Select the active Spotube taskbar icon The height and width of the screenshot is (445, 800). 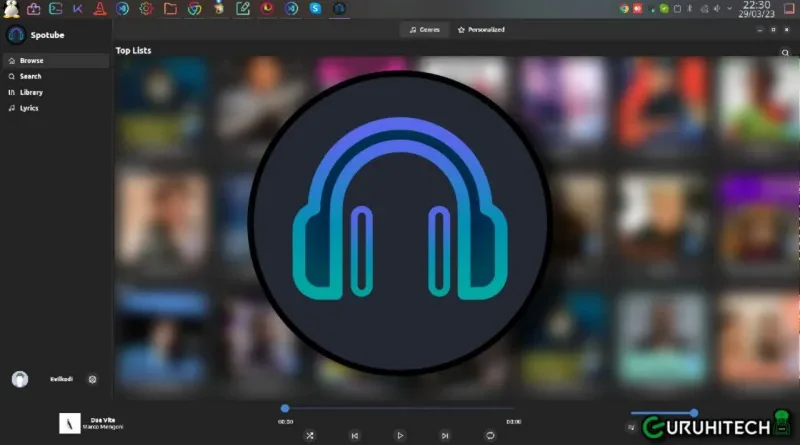[339, 9]
